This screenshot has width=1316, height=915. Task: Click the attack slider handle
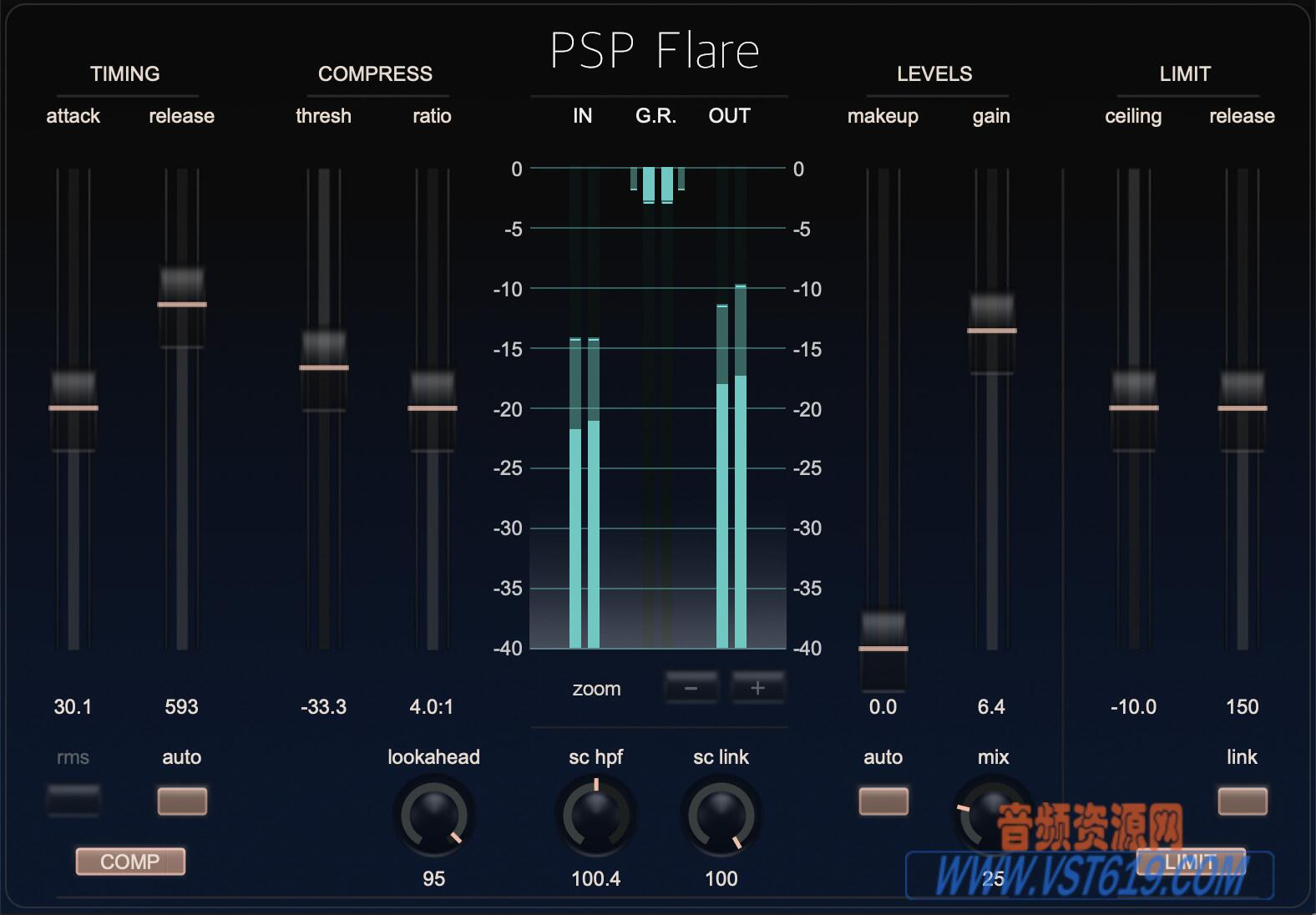(73, 409)
